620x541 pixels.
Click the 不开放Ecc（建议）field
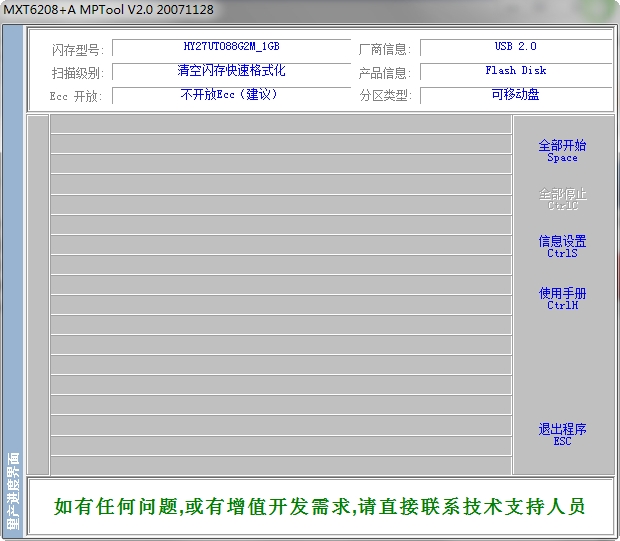[x=231, y=95]
